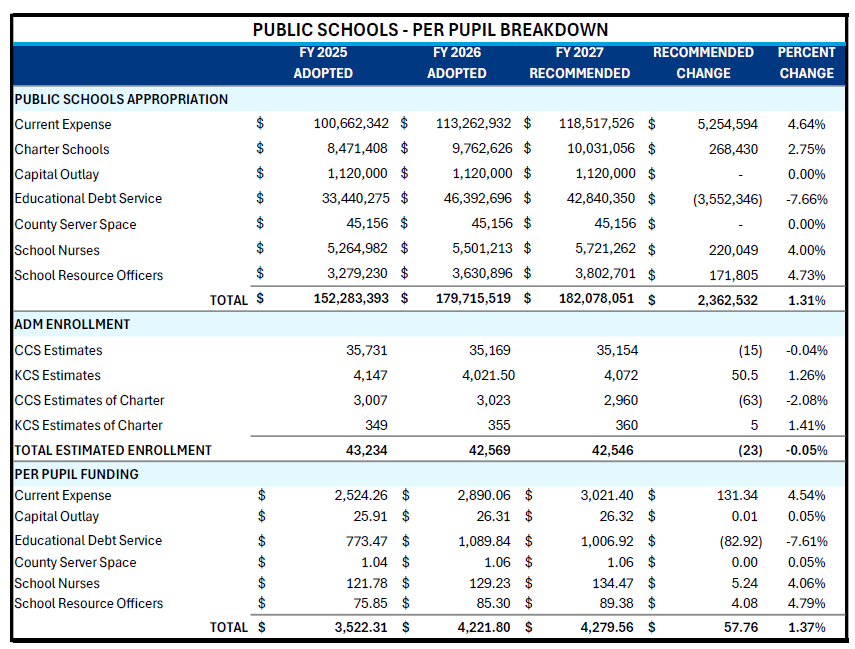The height and width of the screenshot is (649, 855).
Task: Select the appropriation total 182,078,051
Action: coord(597,298)
